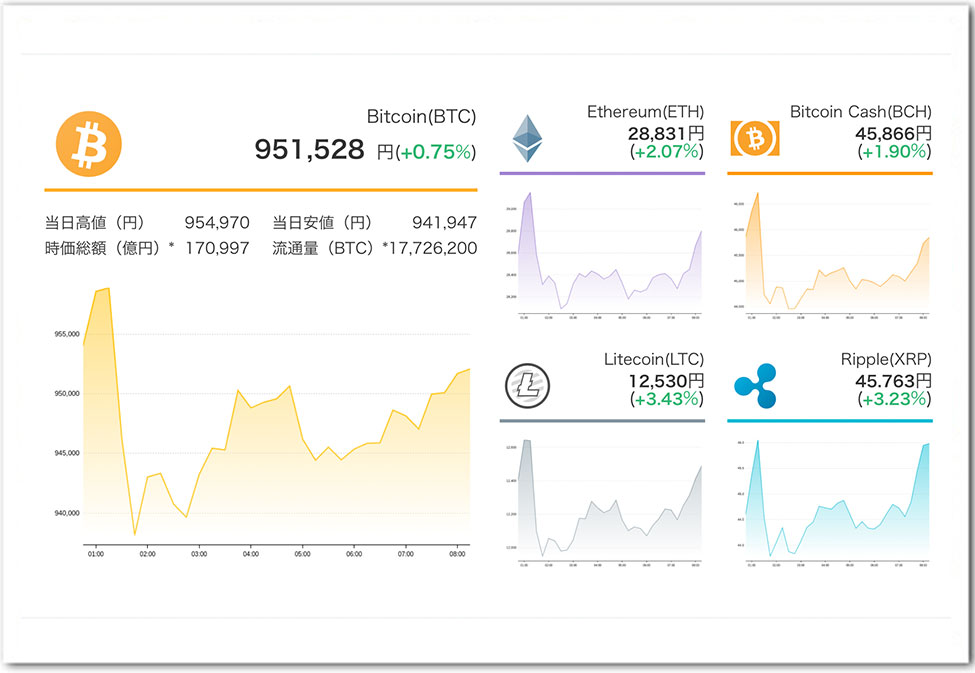Select Litecoin price 12,530円
The width and height of the screenshot is (975, 673).
tap(666, 381)
